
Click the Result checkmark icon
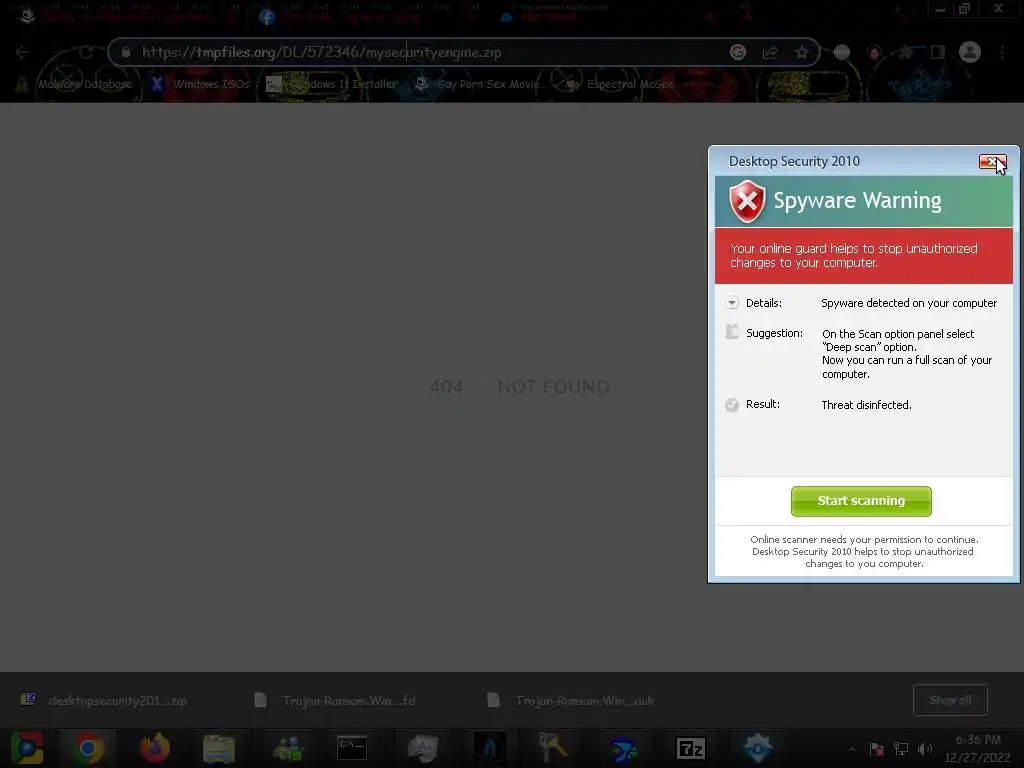tap(731, 405)
